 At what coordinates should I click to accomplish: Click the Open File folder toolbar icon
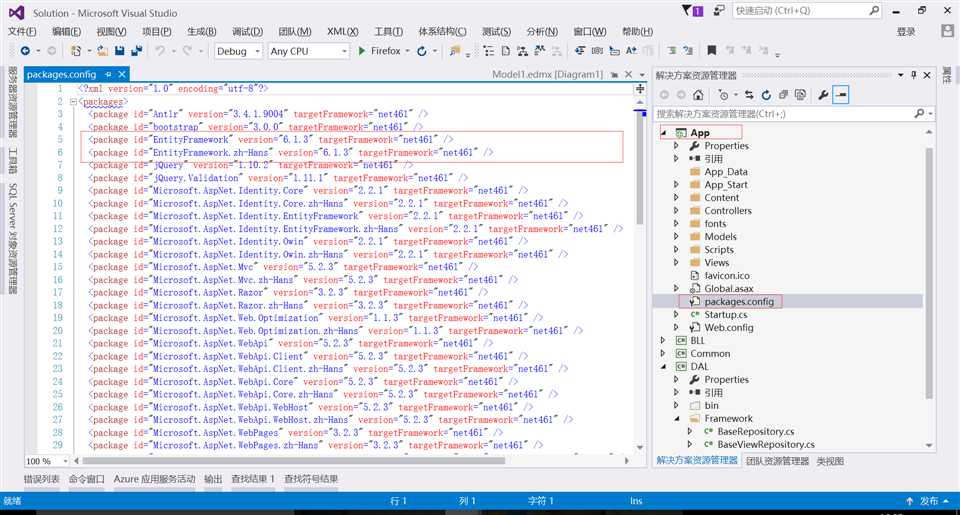click(103, 51)
